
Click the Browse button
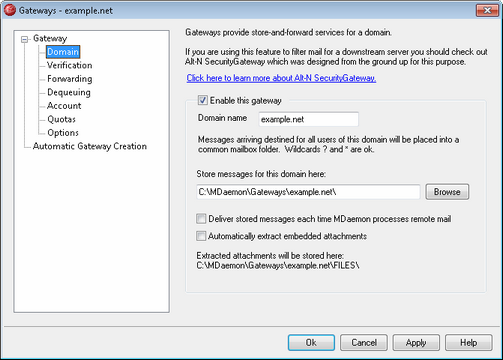pyautogui.click(x=447, y=192)
